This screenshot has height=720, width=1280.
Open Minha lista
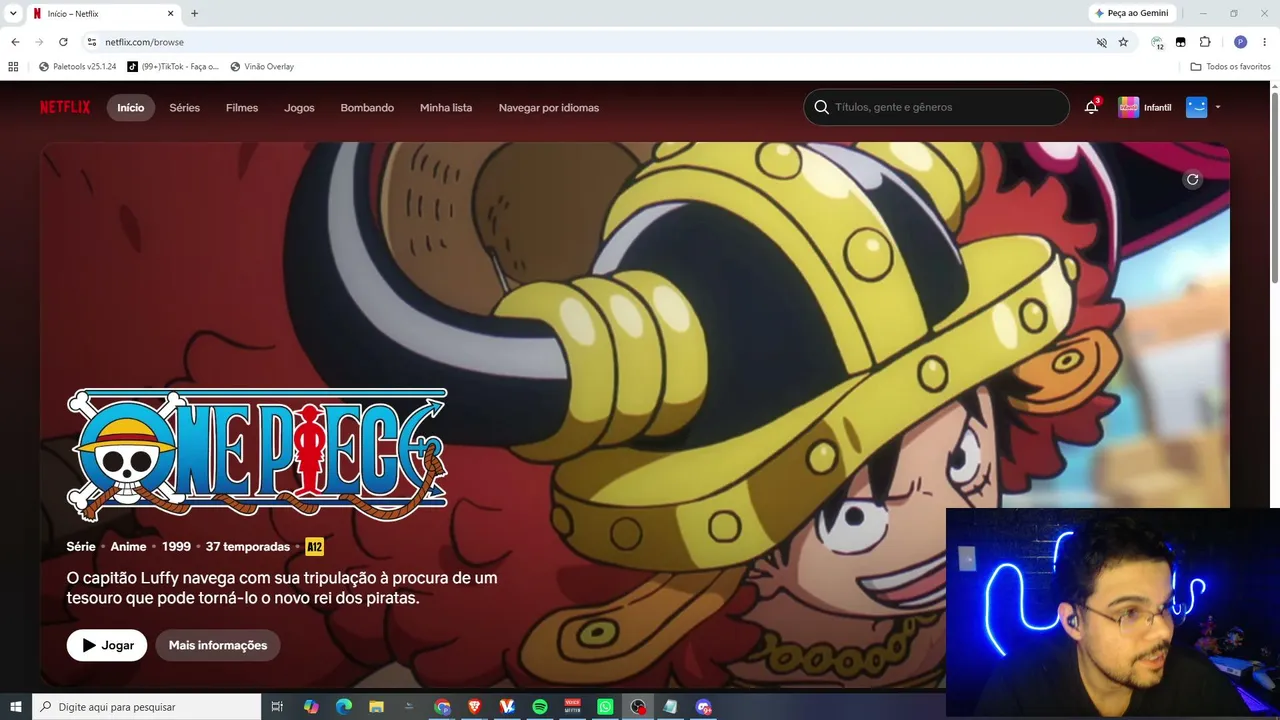(446, 108)
